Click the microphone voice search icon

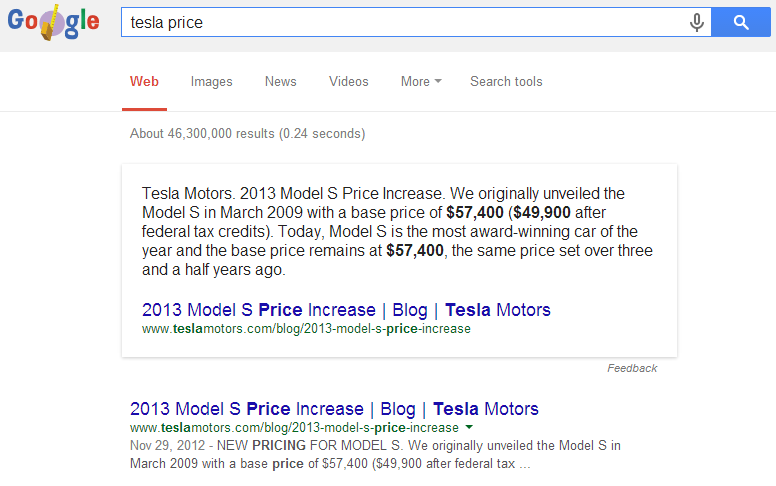coord(696,22)
